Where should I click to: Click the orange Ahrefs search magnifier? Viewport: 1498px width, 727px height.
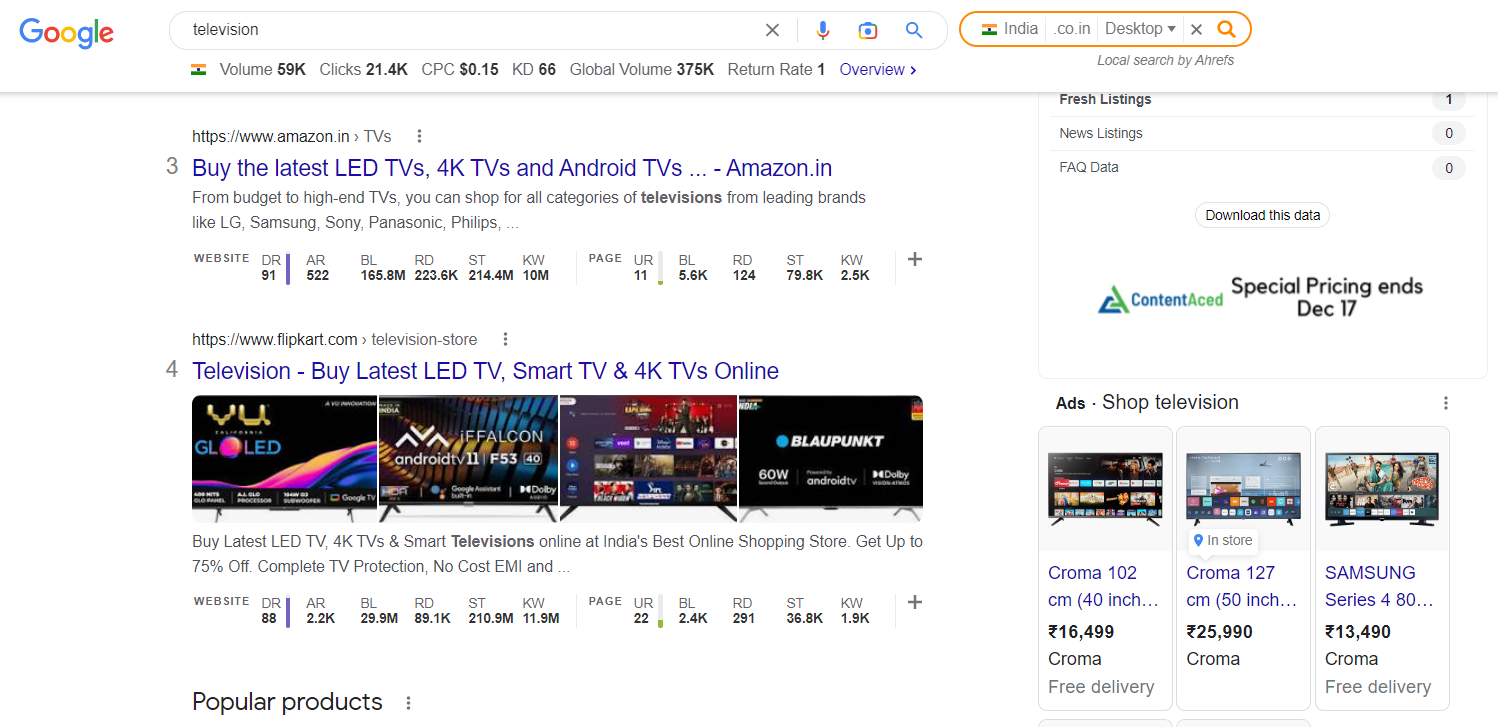click(1226, 29)
